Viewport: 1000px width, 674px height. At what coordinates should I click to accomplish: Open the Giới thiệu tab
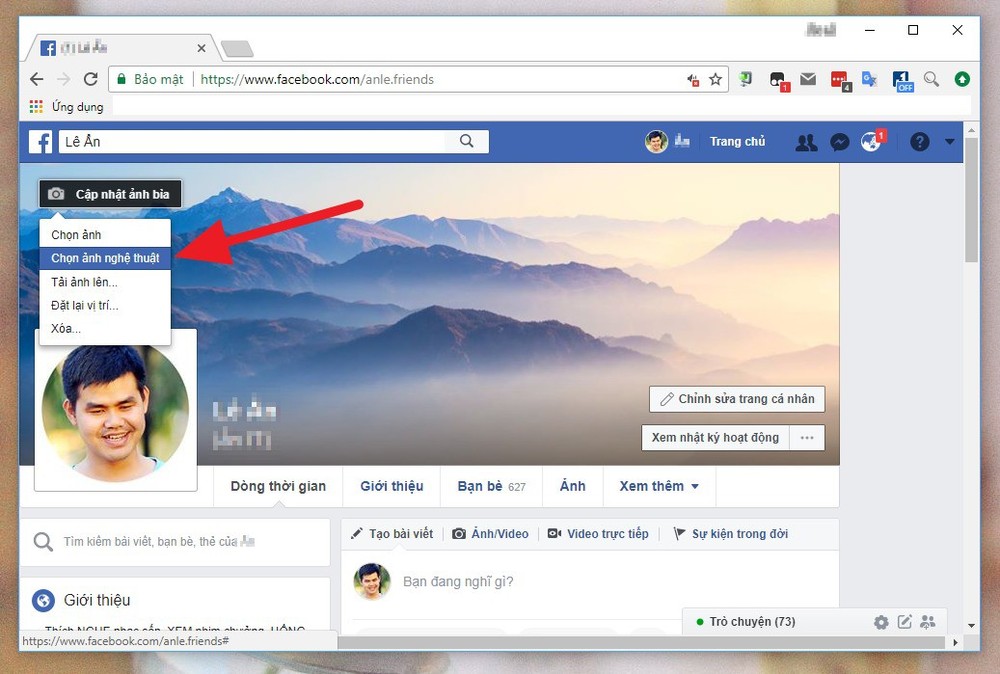point(392,486)
